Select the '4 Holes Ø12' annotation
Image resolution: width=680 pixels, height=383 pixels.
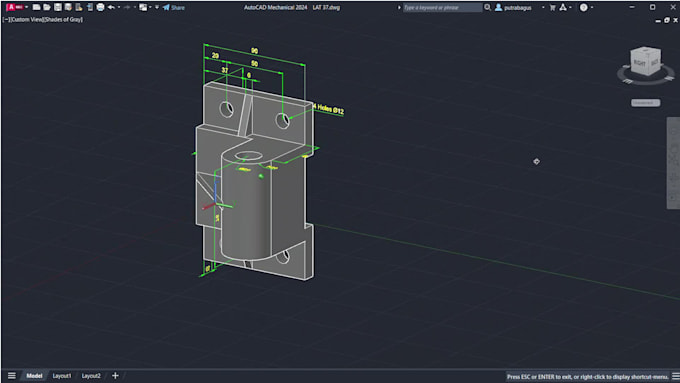point(329,109)
